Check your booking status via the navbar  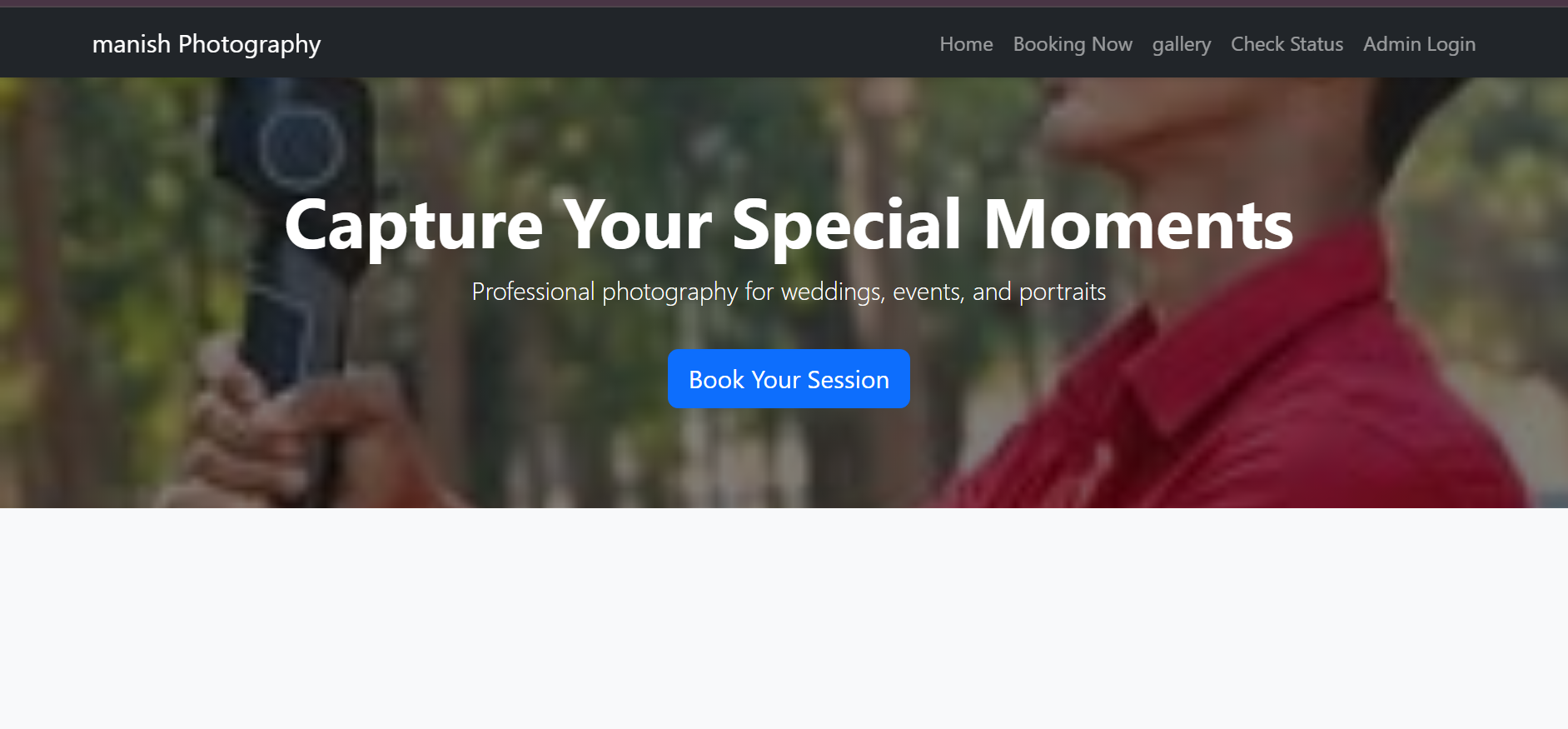(x=1287, y=44)
